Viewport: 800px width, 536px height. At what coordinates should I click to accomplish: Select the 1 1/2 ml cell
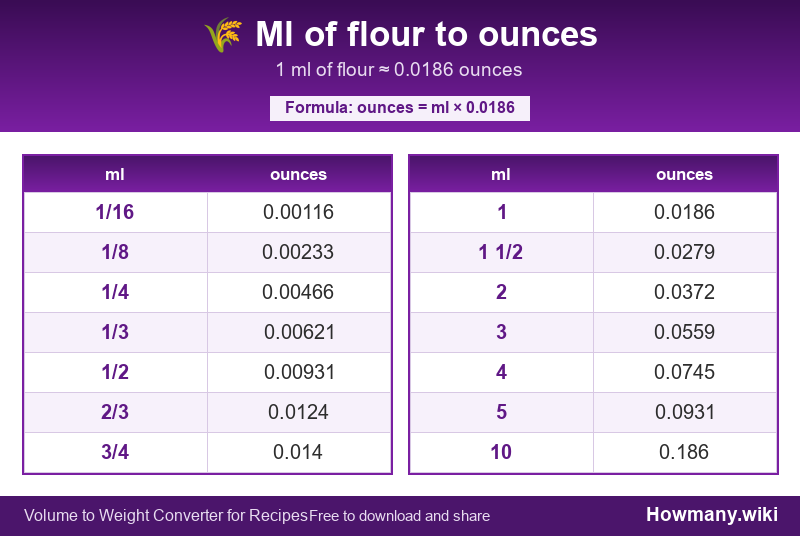click(x=502, y=252)
